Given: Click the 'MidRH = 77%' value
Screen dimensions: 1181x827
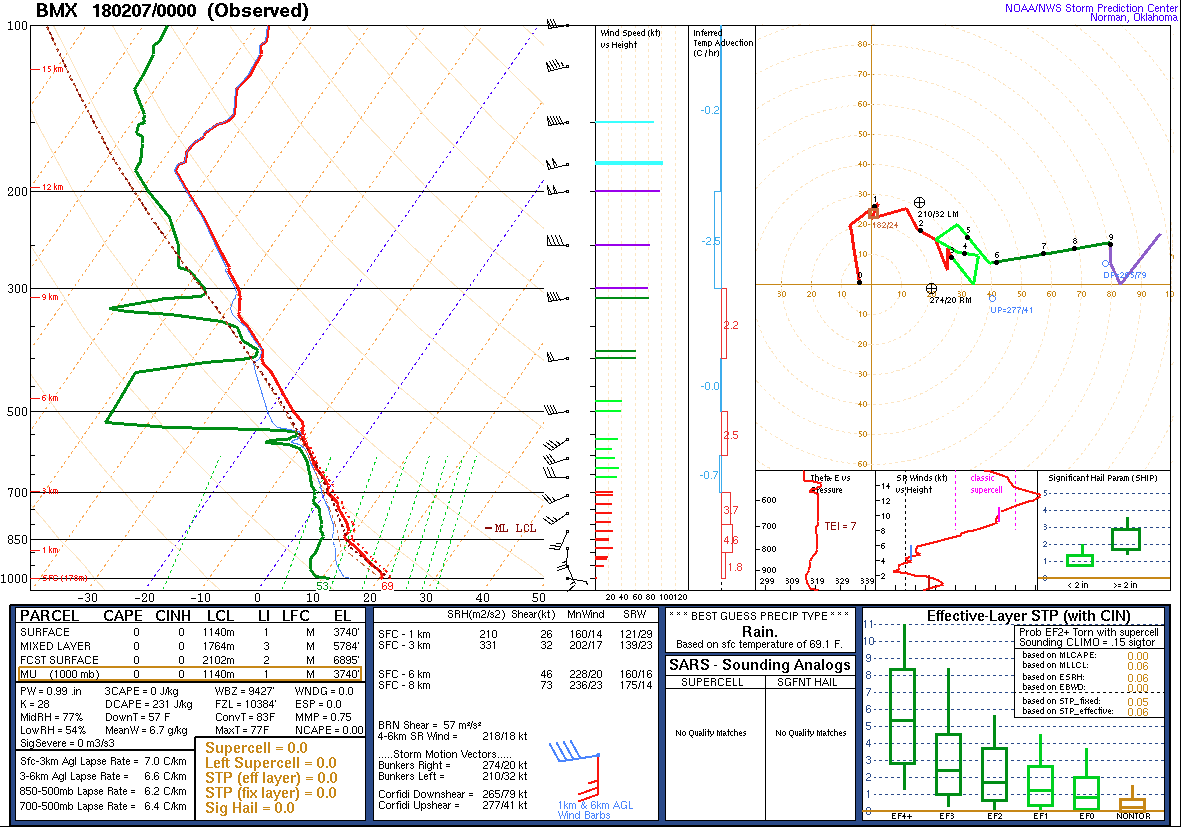Looking at the screenshot, I should click(x=51, y=718).
